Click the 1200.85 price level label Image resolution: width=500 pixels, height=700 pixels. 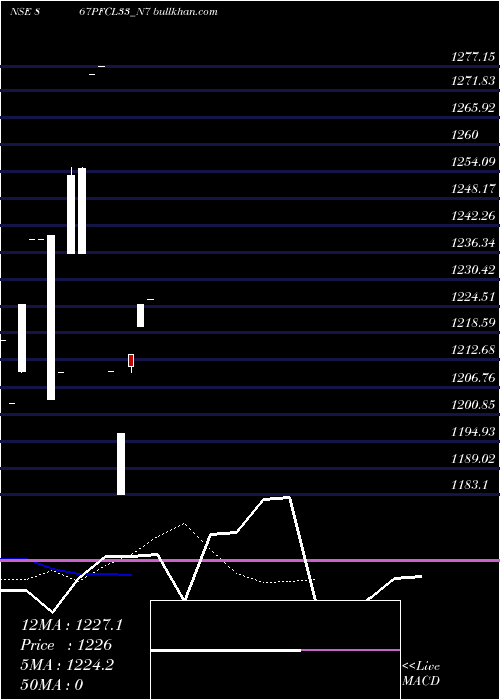pos(473,405)
